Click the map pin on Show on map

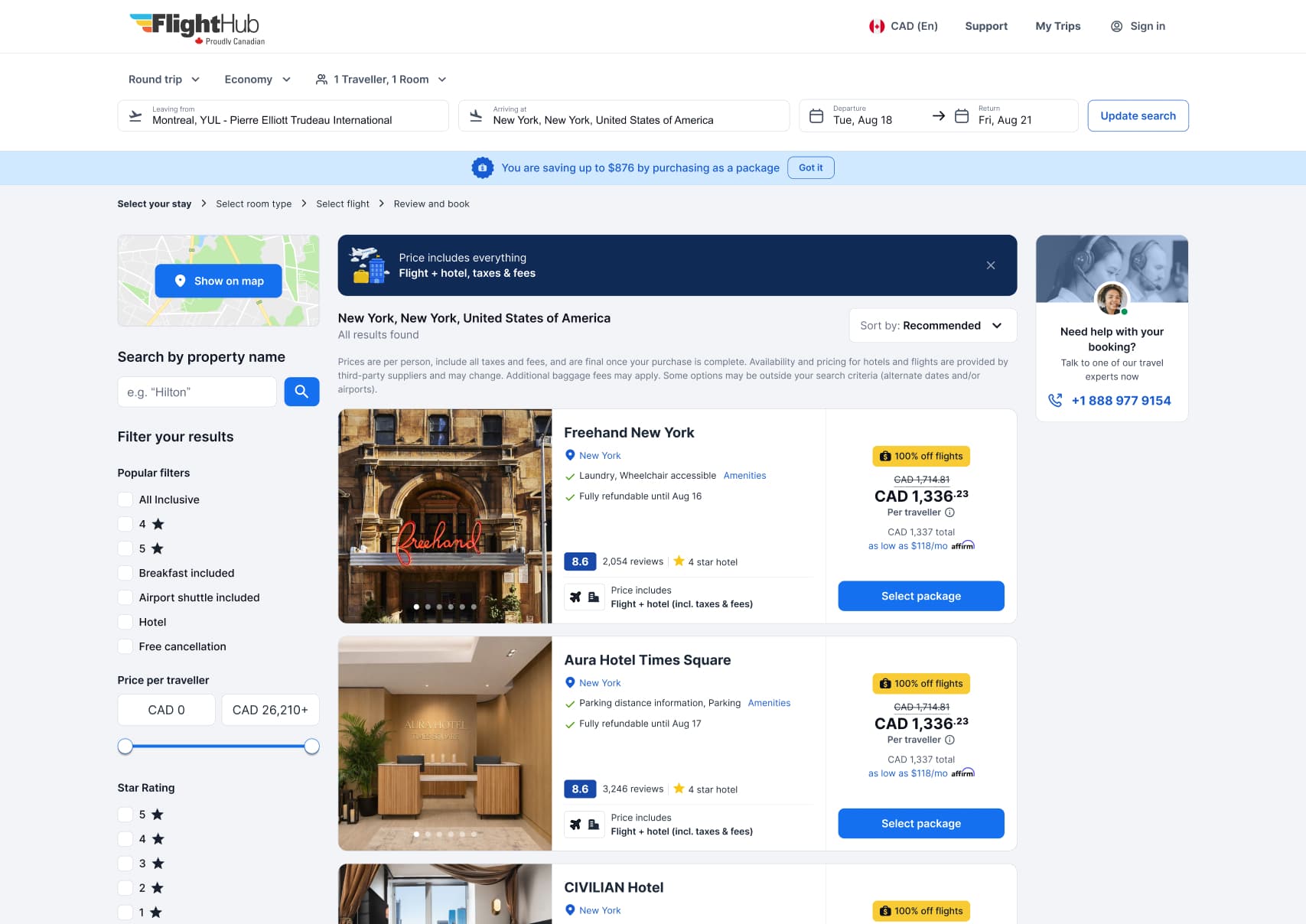(180, 281)
